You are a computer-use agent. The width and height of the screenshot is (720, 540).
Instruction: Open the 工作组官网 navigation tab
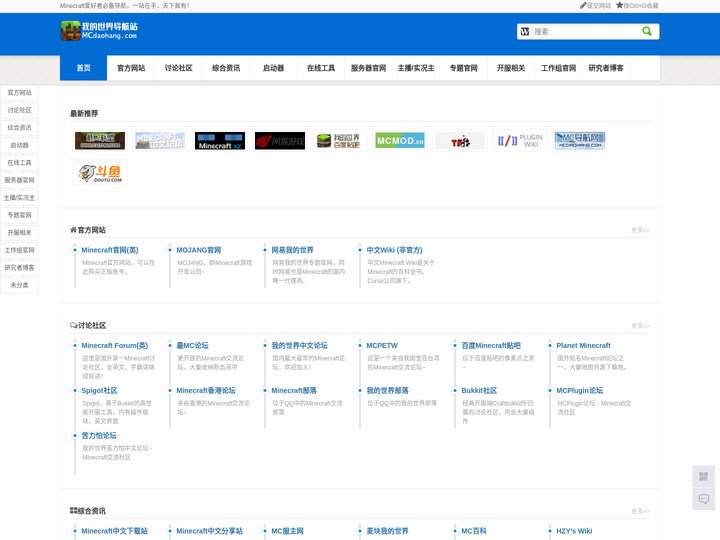(558, 68)
